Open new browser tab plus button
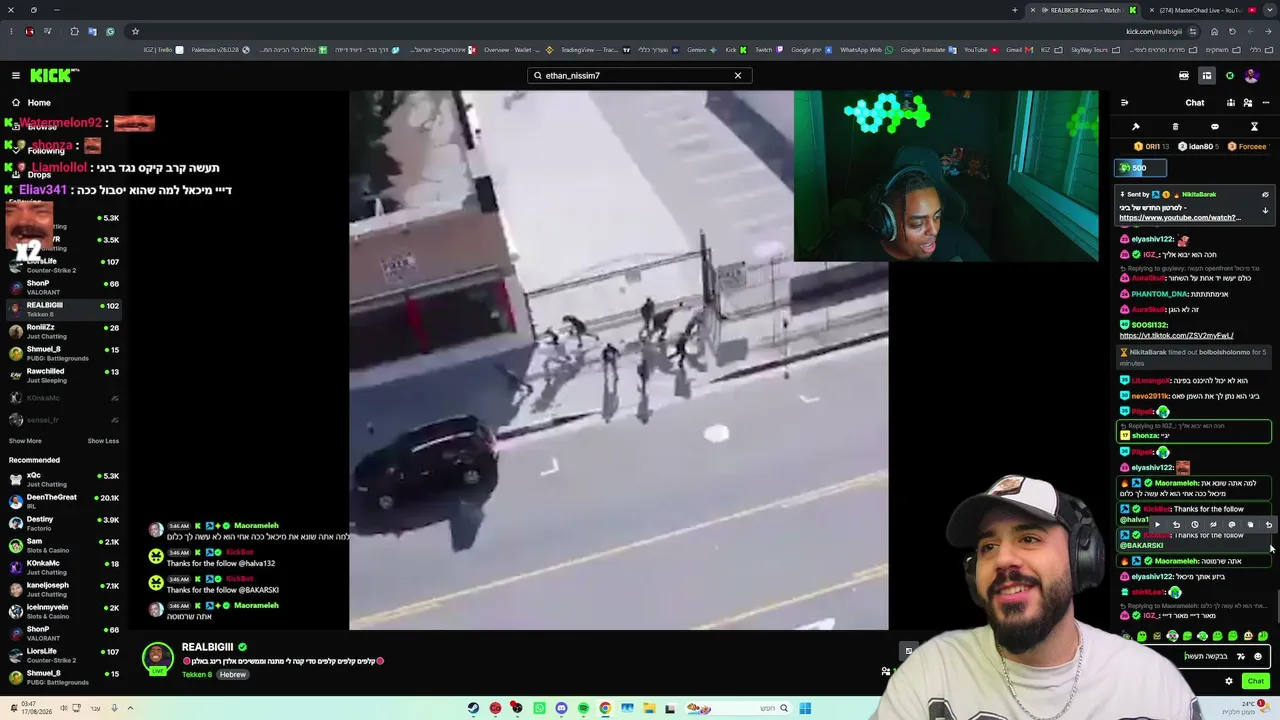The image size is (1280, 720). pyautogui.click(x=1015, y=10)
